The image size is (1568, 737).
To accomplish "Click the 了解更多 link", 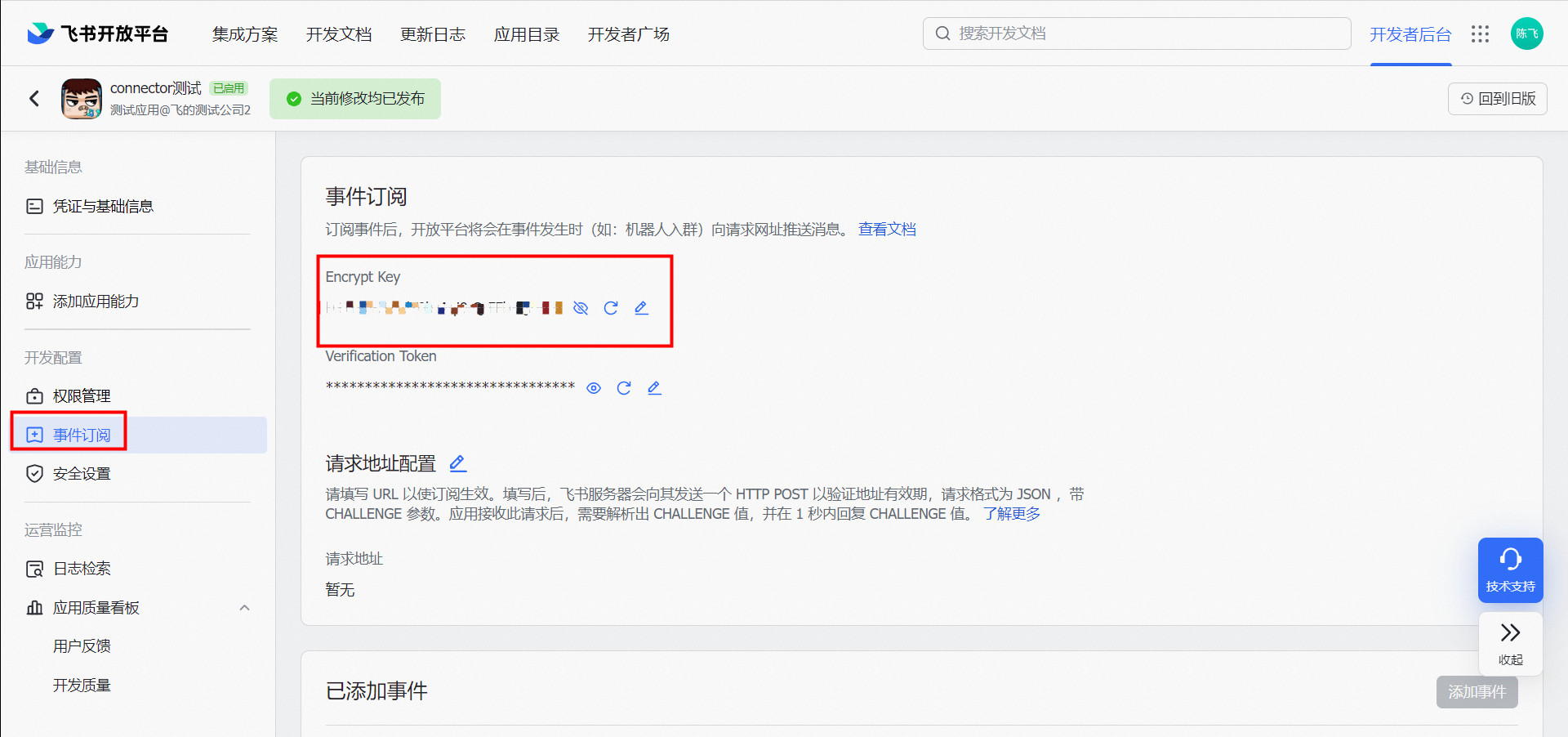I will click(1012, 514).
